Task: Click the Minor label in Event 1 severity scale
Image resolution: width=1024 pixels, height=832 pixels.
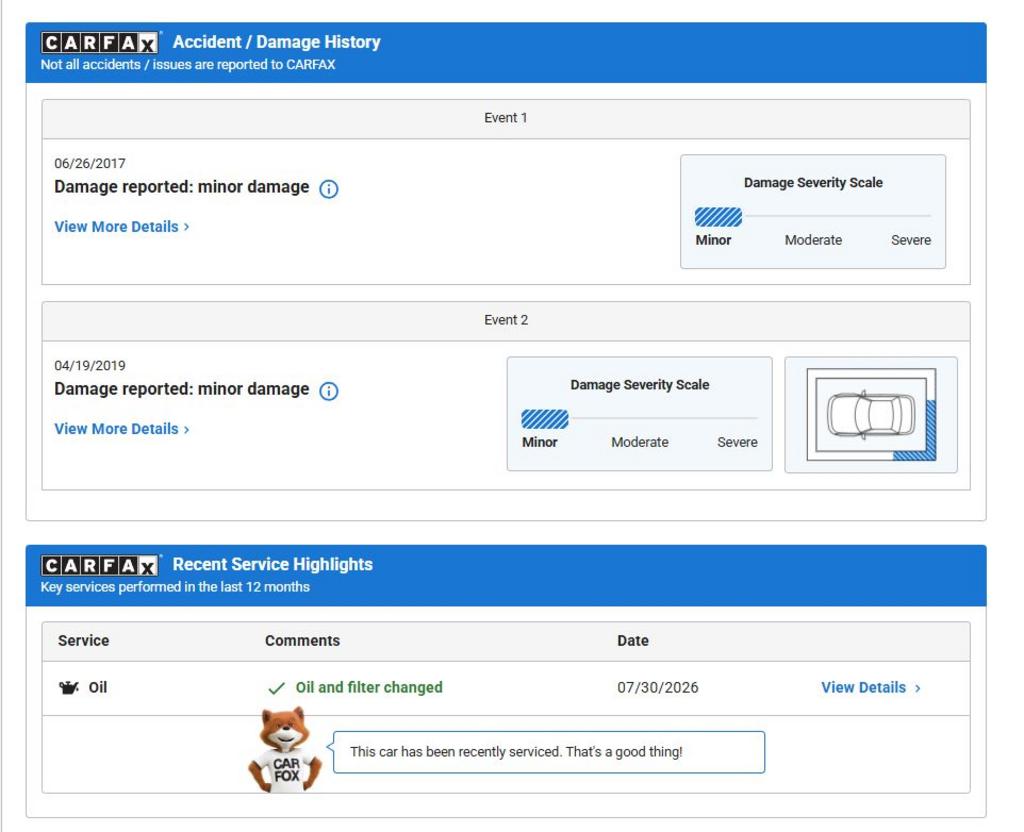Action: click(x=713, y=240)
